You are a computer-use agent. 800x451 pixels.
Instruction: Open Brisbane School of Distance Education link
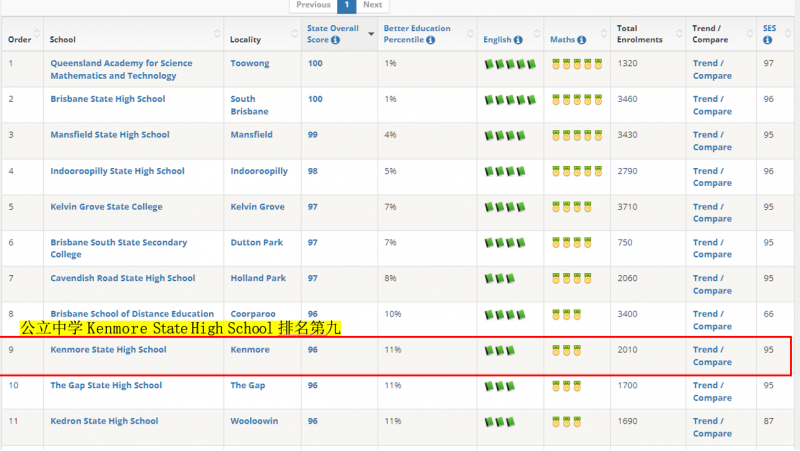click(132, 314)
